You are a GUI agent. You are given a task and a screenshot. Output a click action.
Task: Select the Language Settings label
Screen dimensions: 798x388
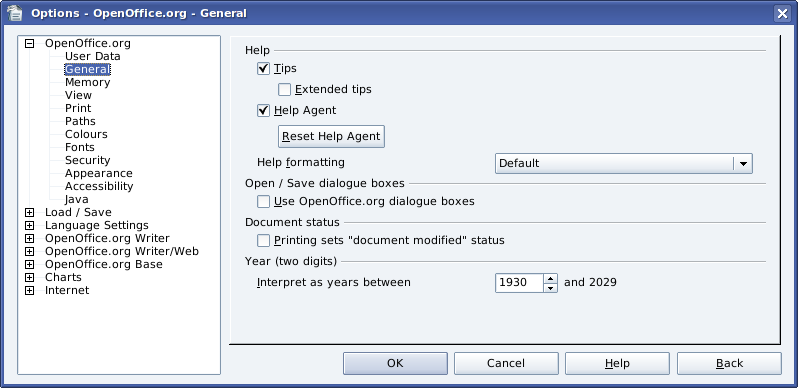97,225
